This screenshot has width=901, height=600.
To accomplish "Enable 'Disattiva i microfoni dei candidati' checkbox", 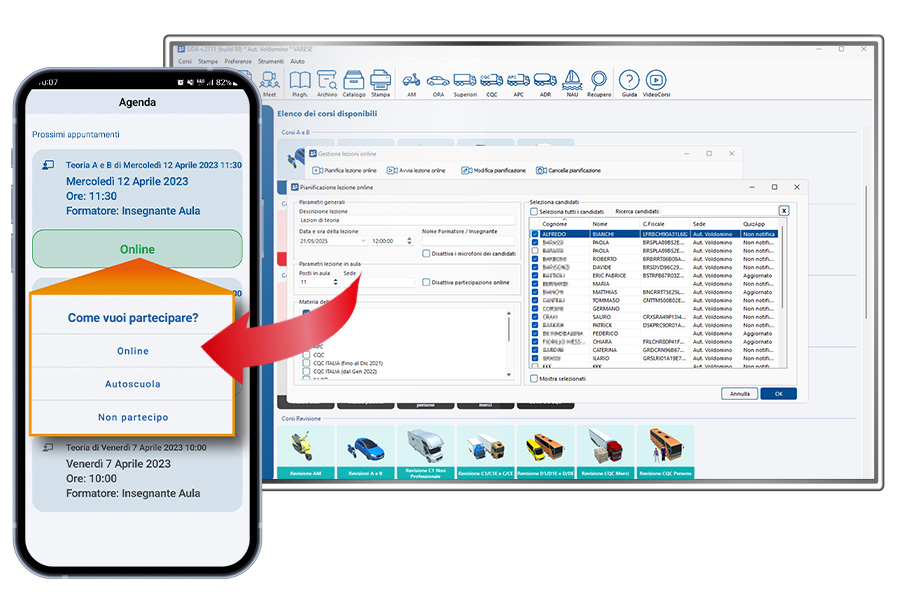I will click(x=426, y=254).
